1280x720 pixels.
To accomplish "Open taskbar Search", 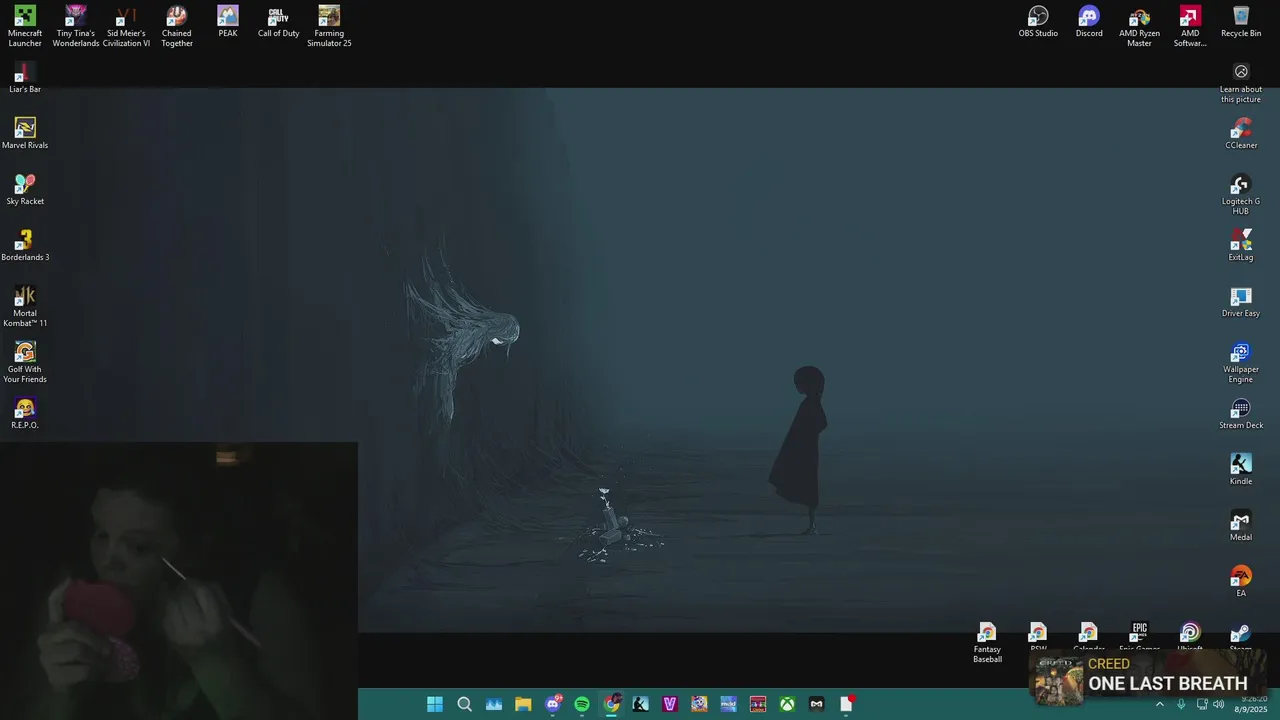I will click(x=464, y=704).
